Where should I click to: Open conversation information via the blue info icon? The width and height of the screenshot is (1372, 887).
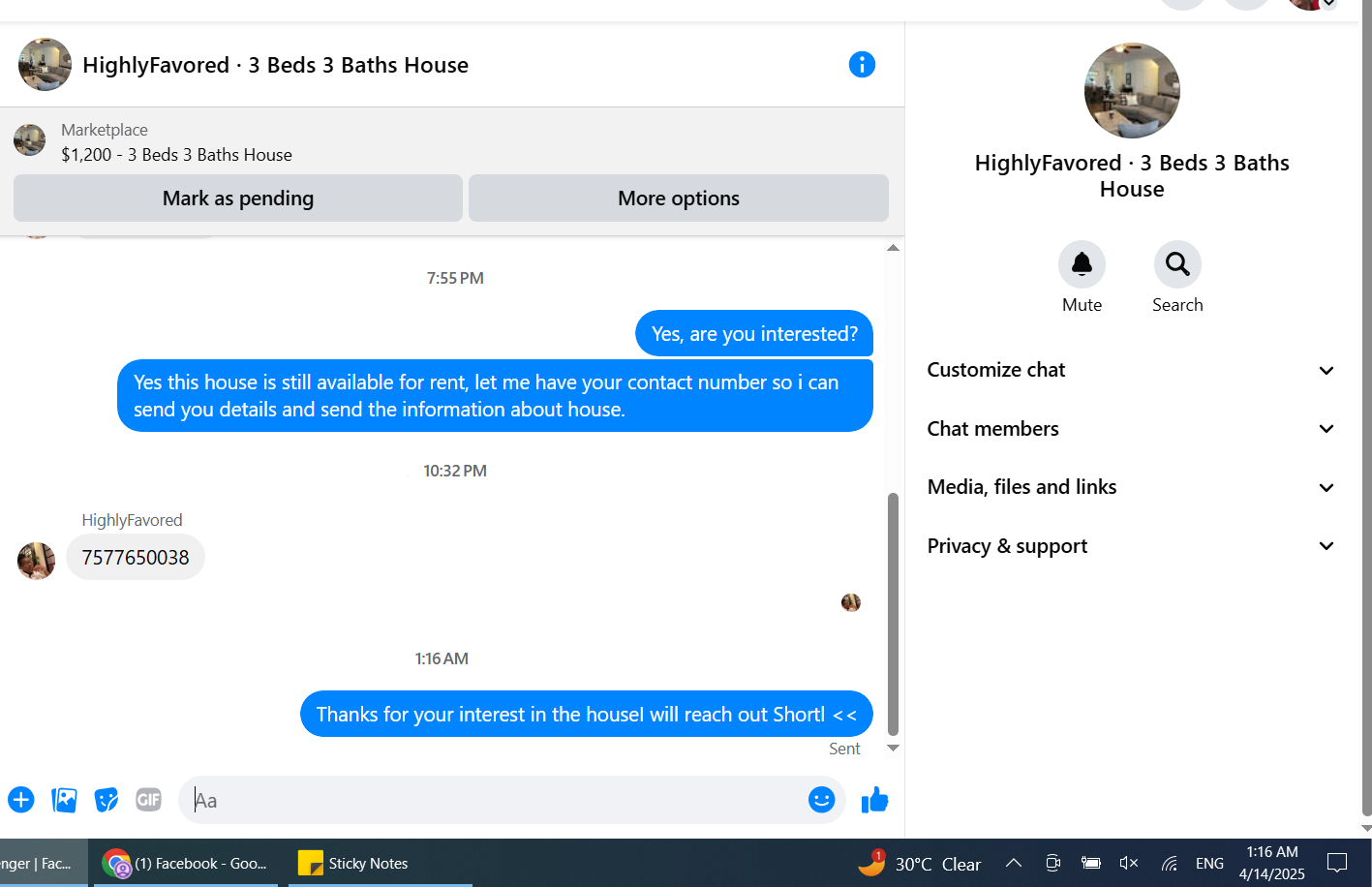(x=862, y=65)
